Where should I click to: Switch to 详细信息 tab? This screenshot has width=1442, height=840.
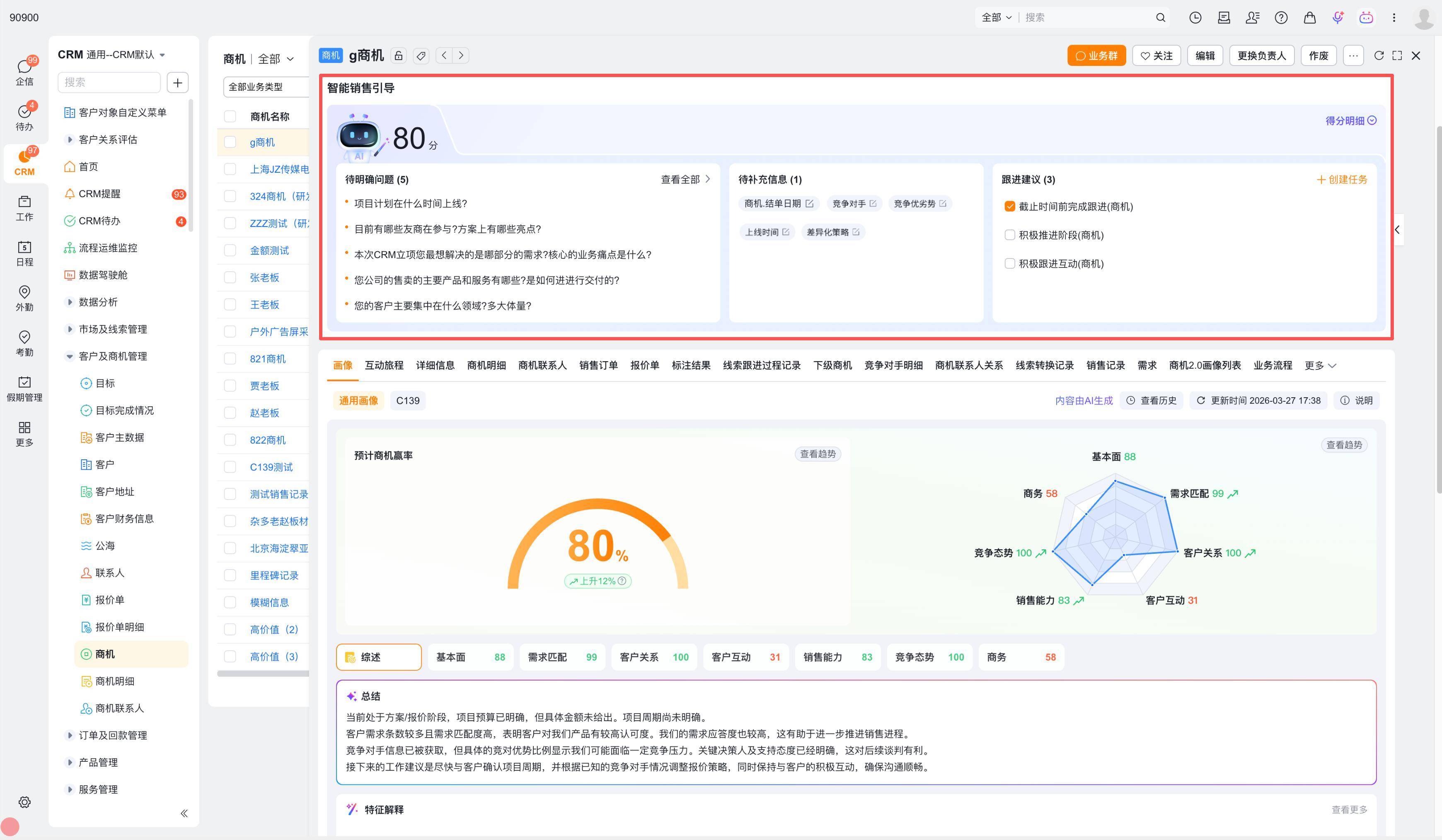tap(435, 365)
